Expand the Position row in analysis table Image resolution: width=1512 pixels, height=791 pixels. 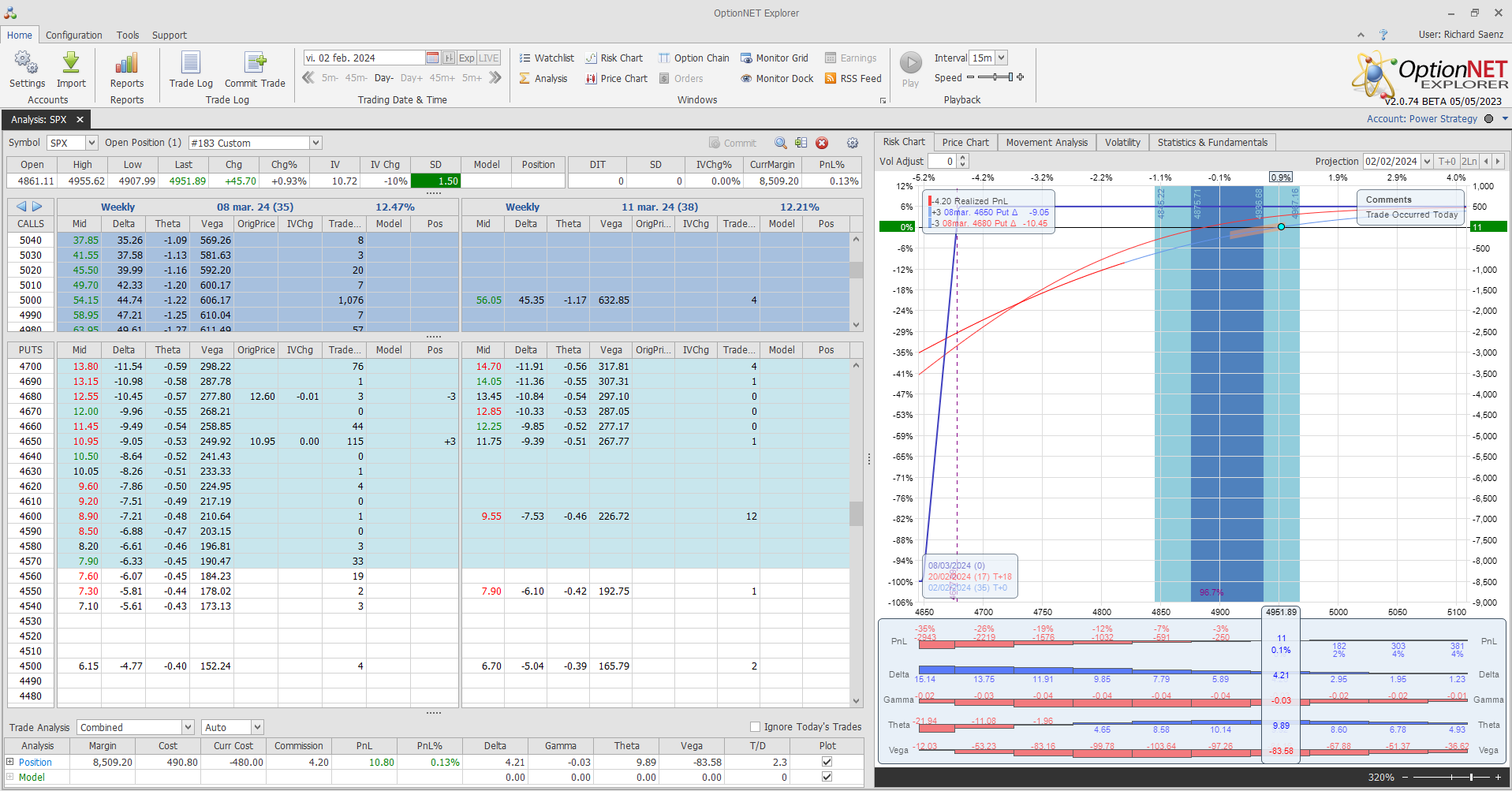click(x=10, y=762)
